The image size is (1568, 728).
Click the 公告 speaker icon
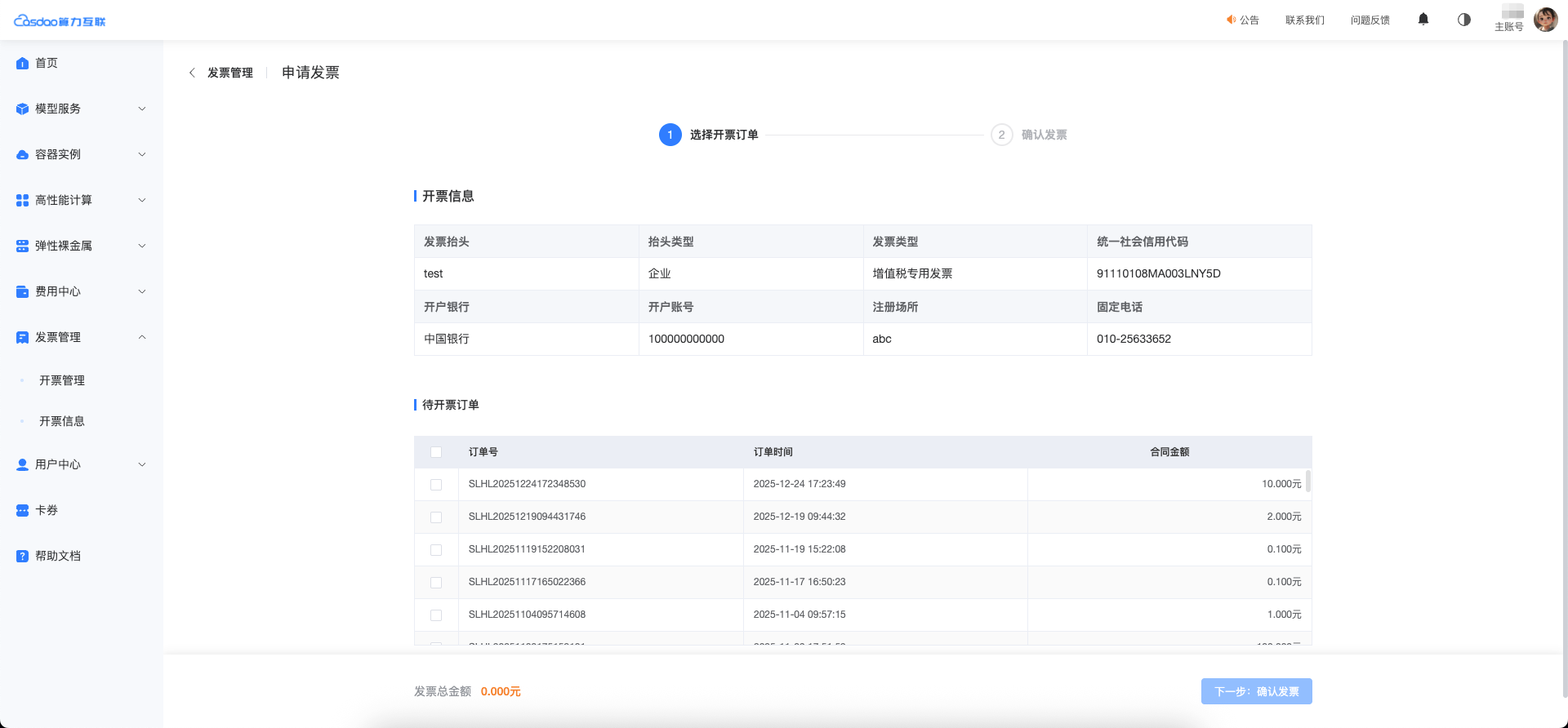(1231, 20)
